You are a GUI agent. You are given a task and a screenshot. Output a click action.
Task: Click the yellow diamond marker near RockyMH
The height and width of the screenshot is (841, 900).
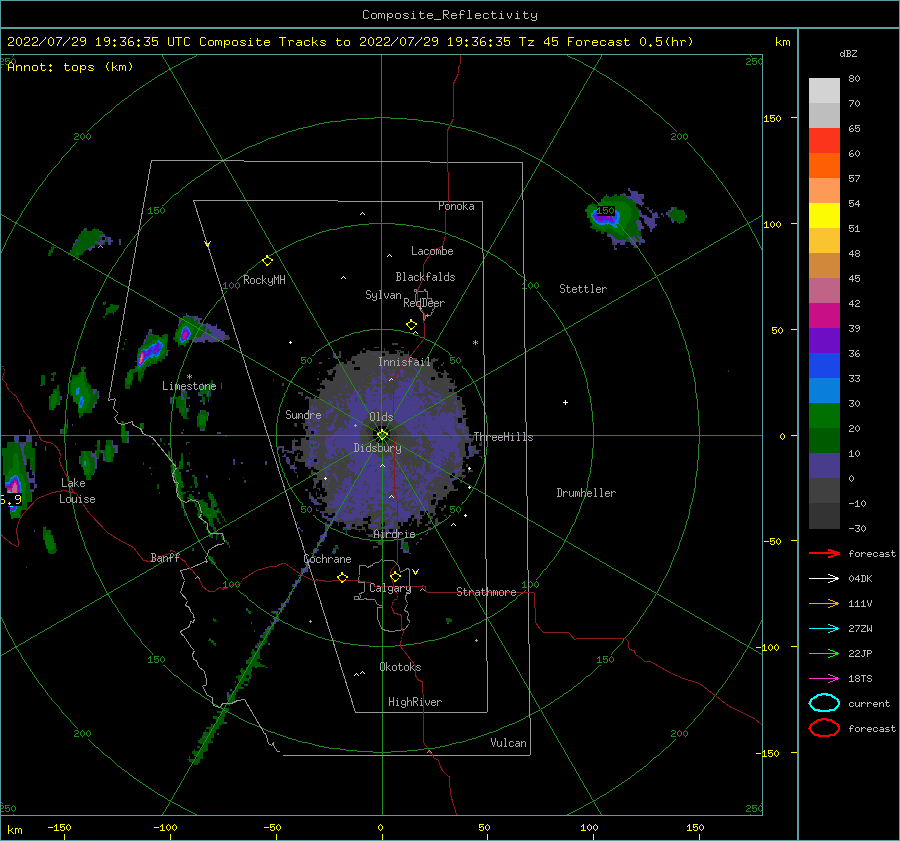click(x=267, y=261)
